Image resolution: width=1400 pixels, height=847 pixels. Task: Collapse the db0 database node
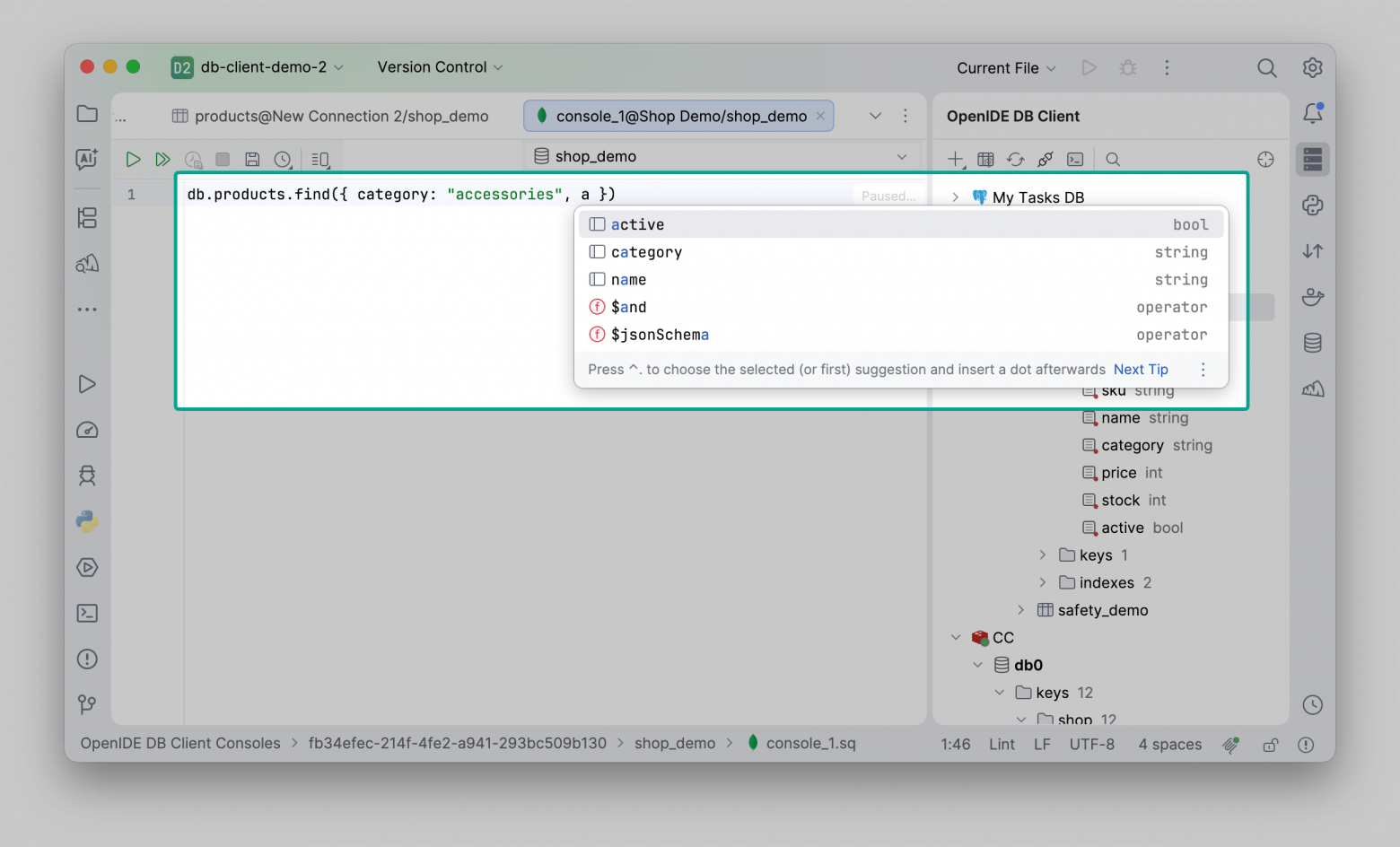tap(977, 665)
